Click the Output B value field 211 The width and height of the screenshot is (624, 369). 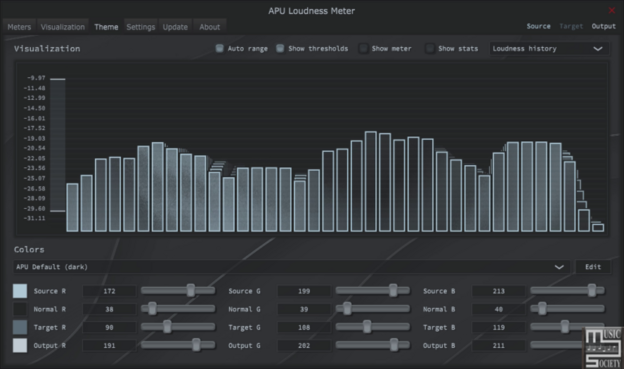[499, 346]
